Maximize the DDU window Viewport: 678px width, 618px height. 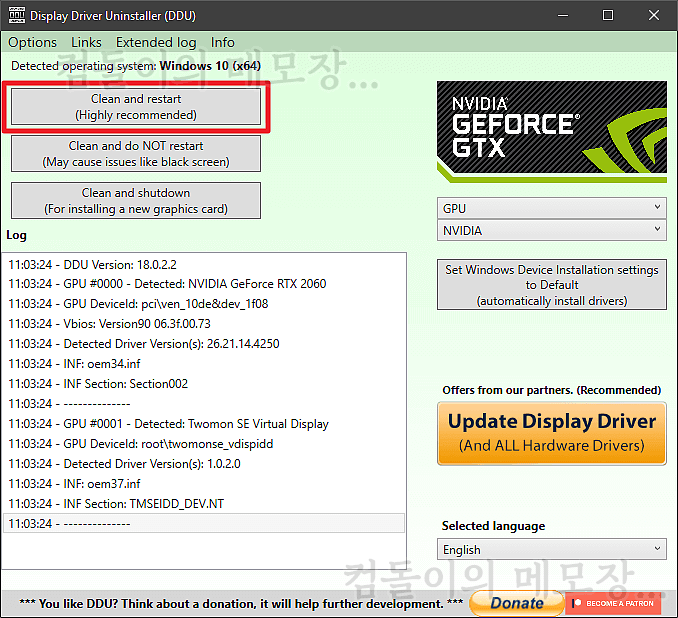(608, 15)
